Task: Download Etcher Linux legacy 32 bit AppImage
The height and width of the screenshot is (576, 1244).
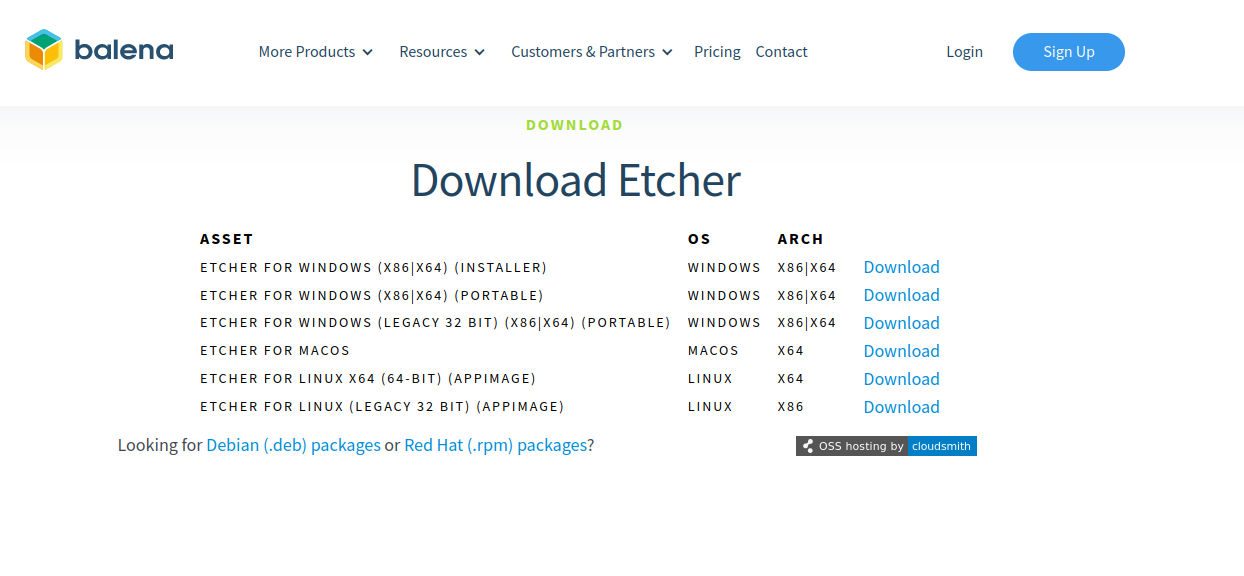Action: click(x=901, y=407)
